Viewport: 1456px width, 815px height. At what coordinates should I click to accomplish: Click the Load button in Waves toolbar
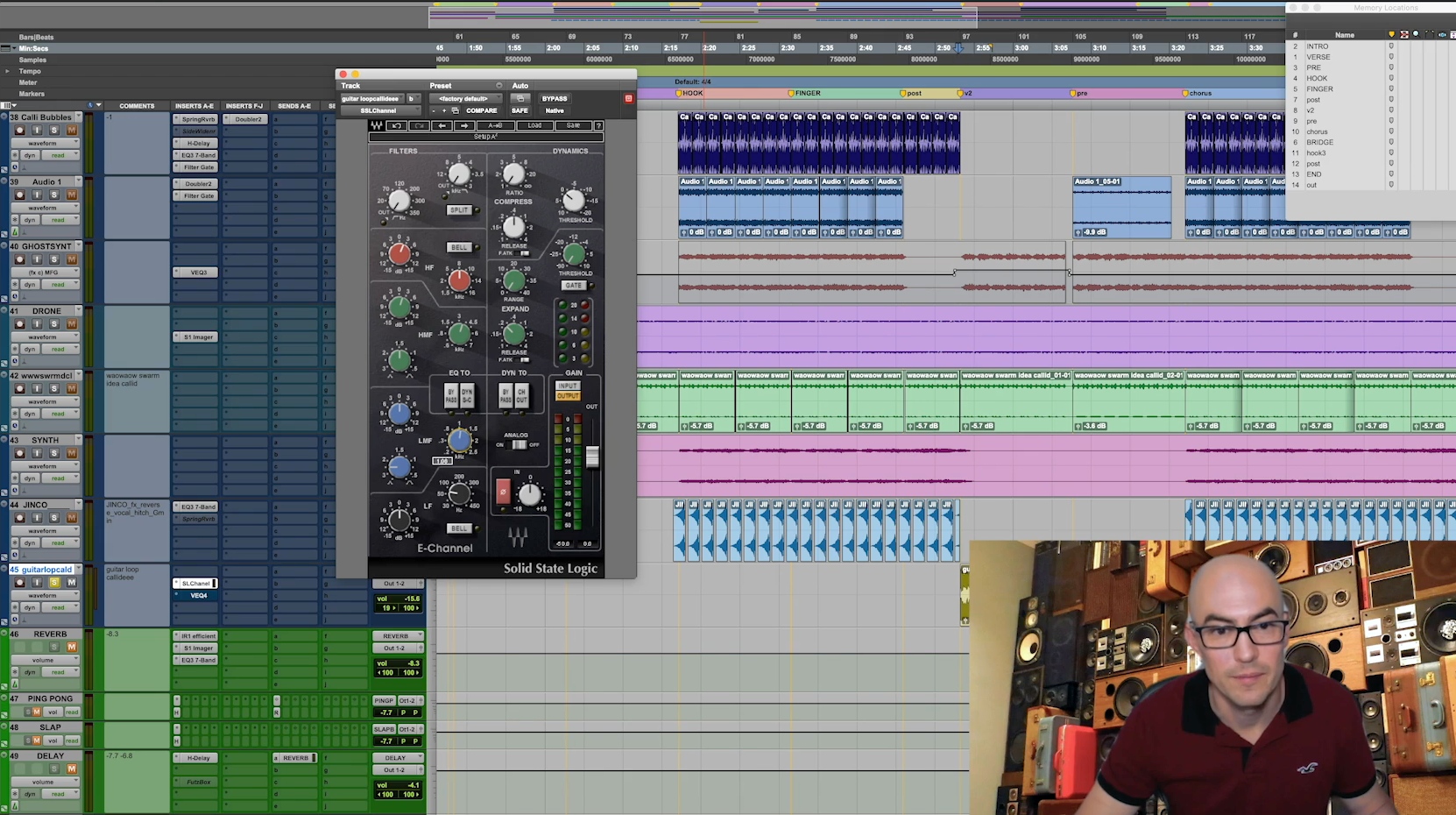tap(535, 125)
